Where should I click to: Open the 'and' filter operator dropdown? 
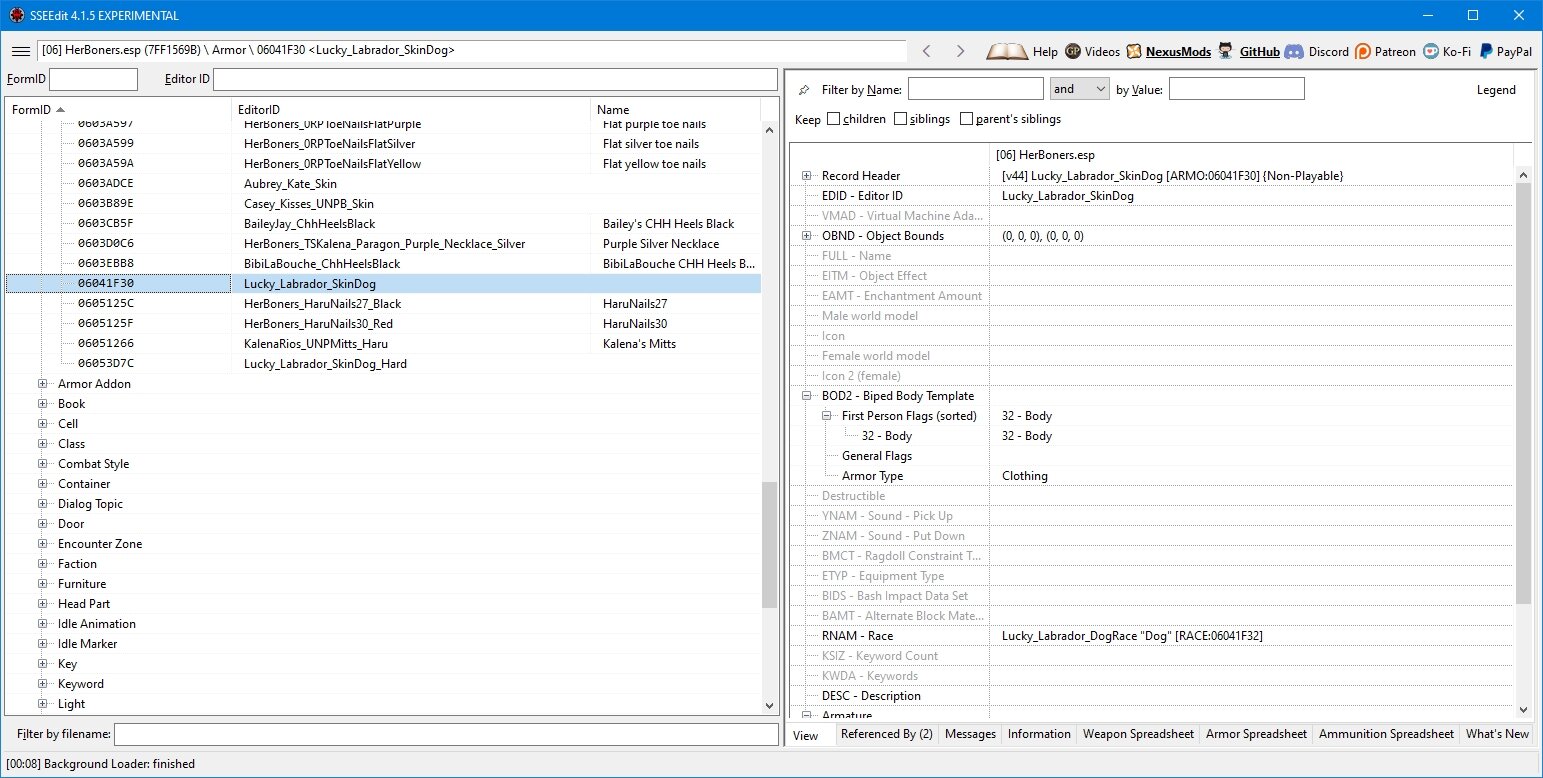[x=1079, y=89]
